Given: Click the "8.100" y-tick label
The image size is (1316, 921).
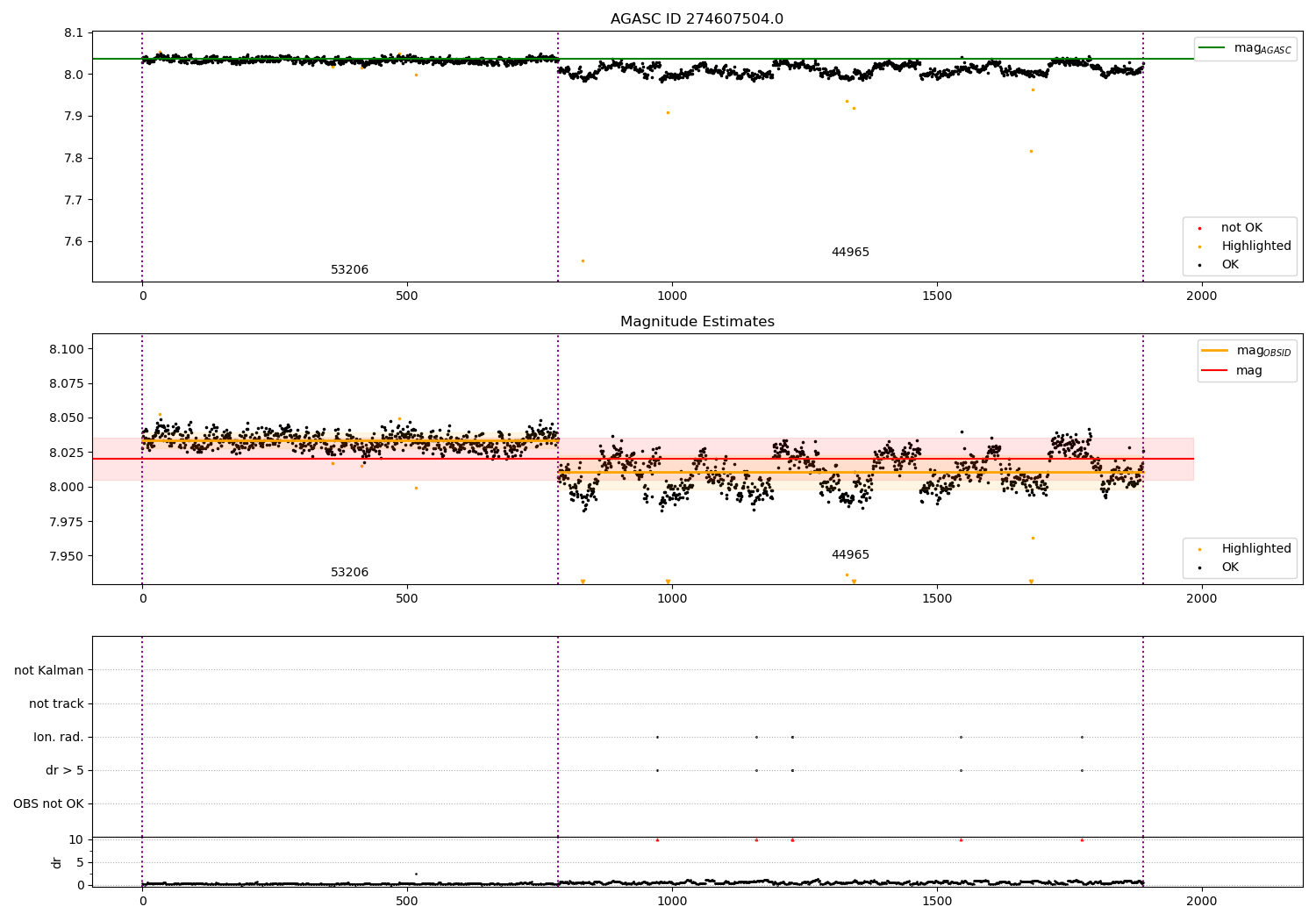Looking at the screenshot, I should click(67, 349).
